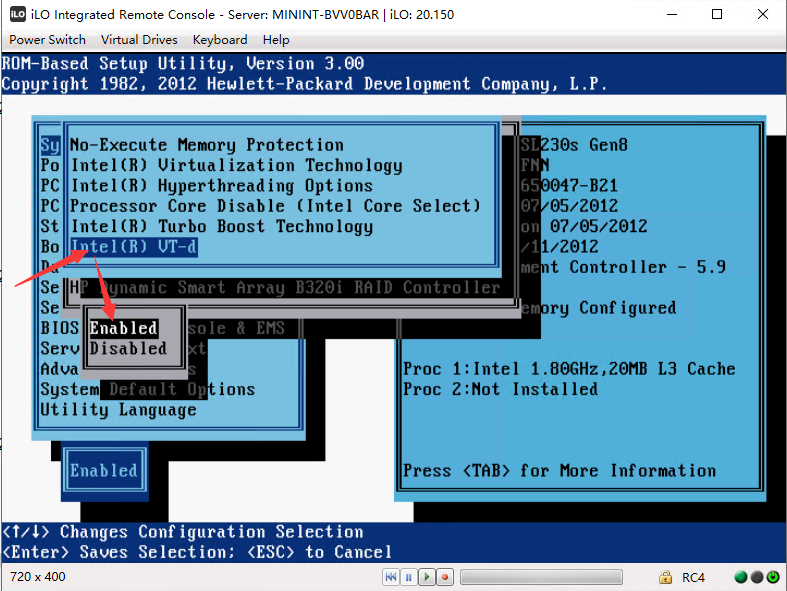The width and height of the screenshot is (787, 591).
Task: Click Proc 1 Intel 1.80GHz line
Action: tap(569, 369)
